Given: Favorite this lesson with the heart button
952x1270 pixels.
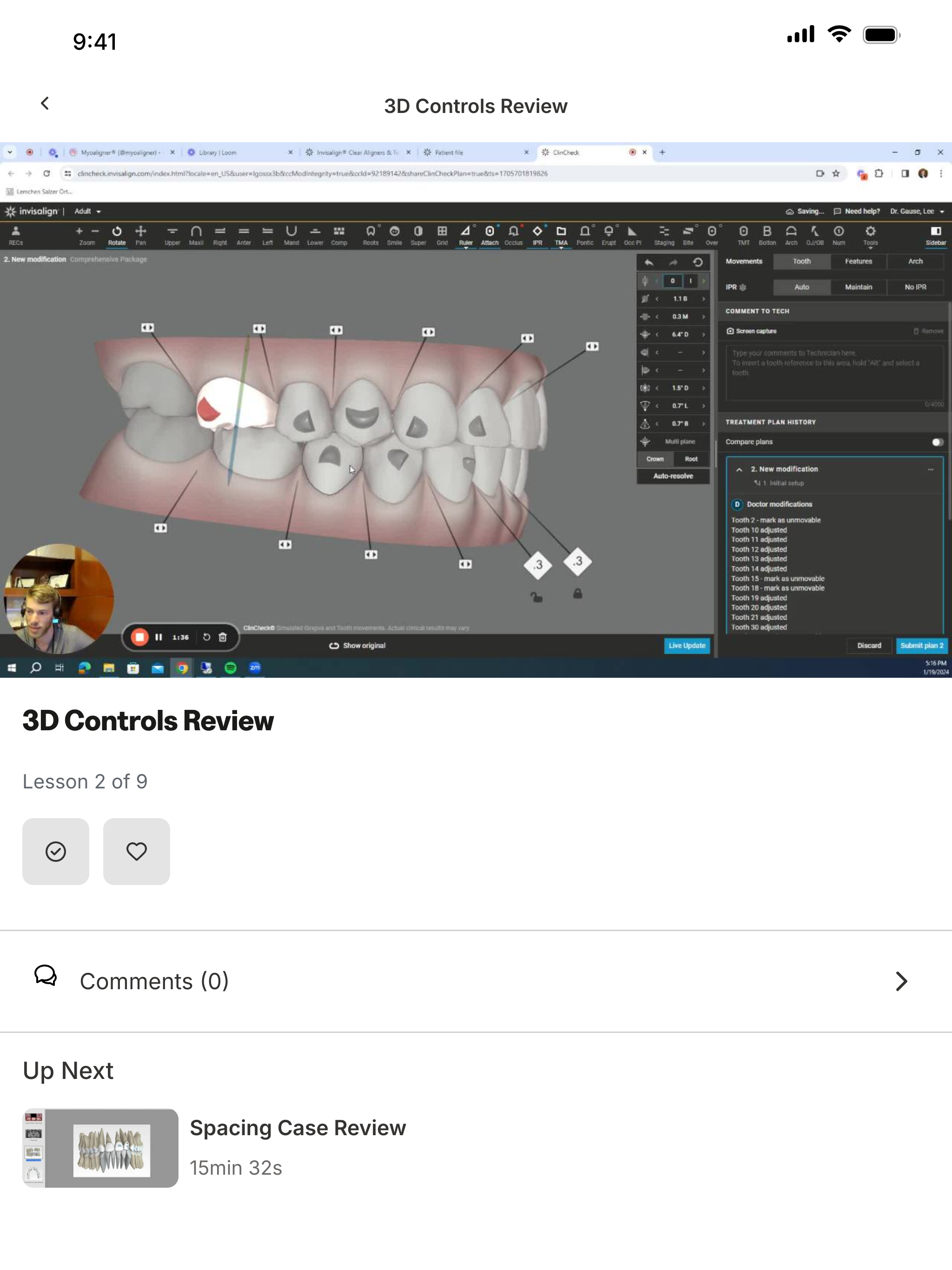Looking at the screenshot, I should click(137, 851).
